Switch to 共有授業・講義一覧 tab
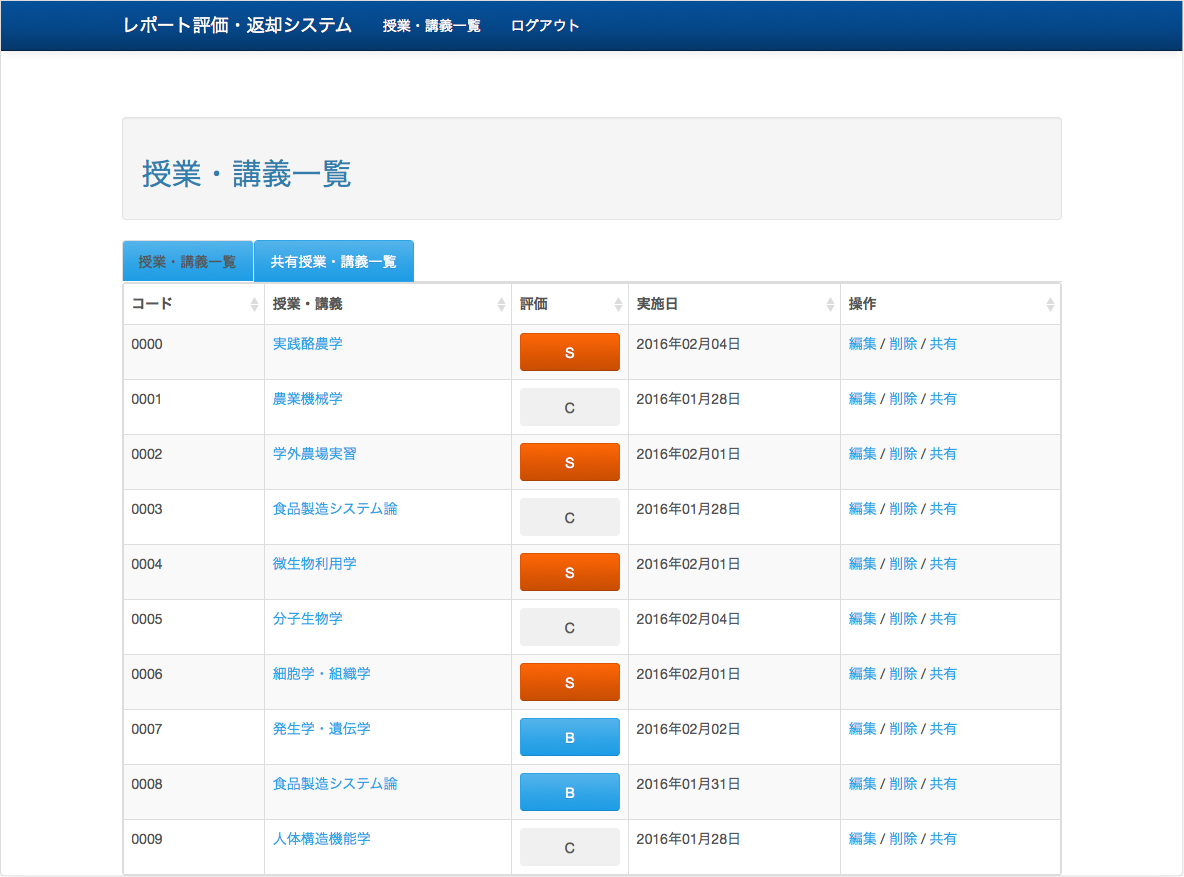The width and height of the screenshot is (1184, 877). coord(333,262)
